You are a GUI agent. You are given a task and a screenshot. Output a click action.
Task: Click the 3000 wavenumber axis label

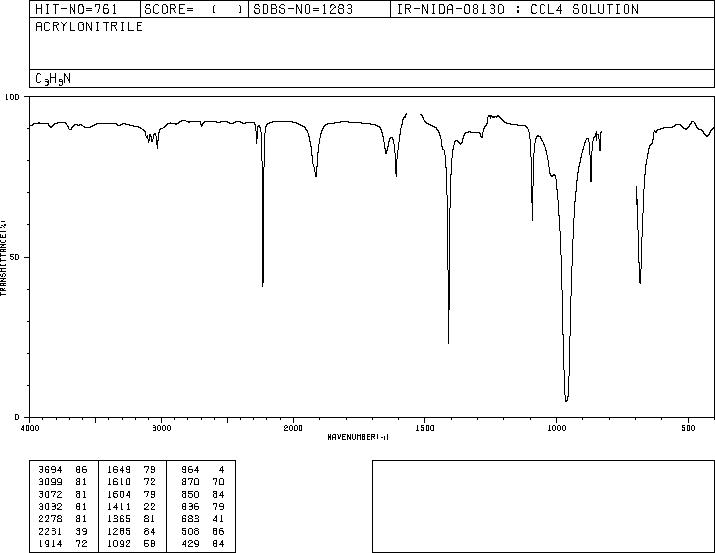coord(161,428)
